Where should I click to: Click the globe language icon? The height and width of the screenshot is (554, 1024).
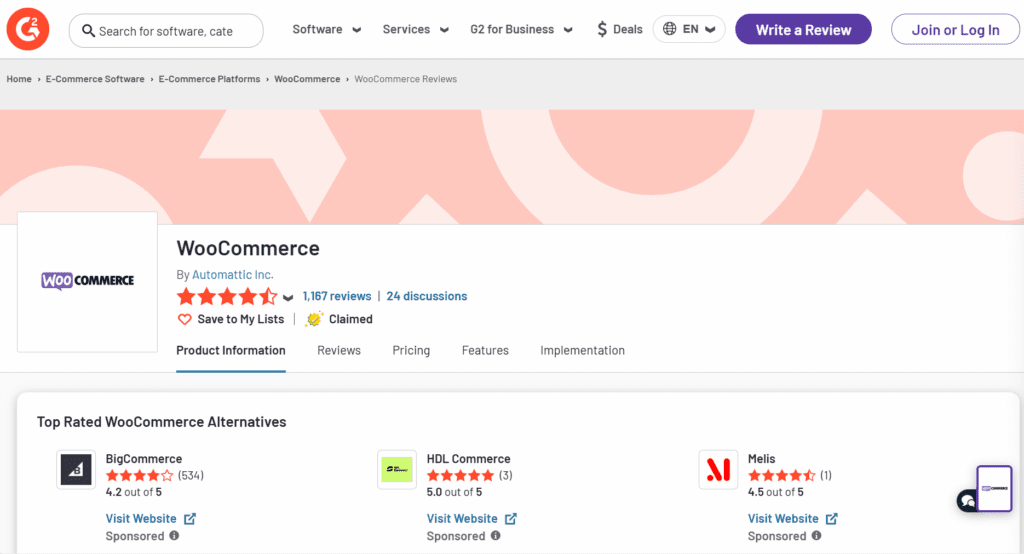pyautogui.click(x=669, y=29)
